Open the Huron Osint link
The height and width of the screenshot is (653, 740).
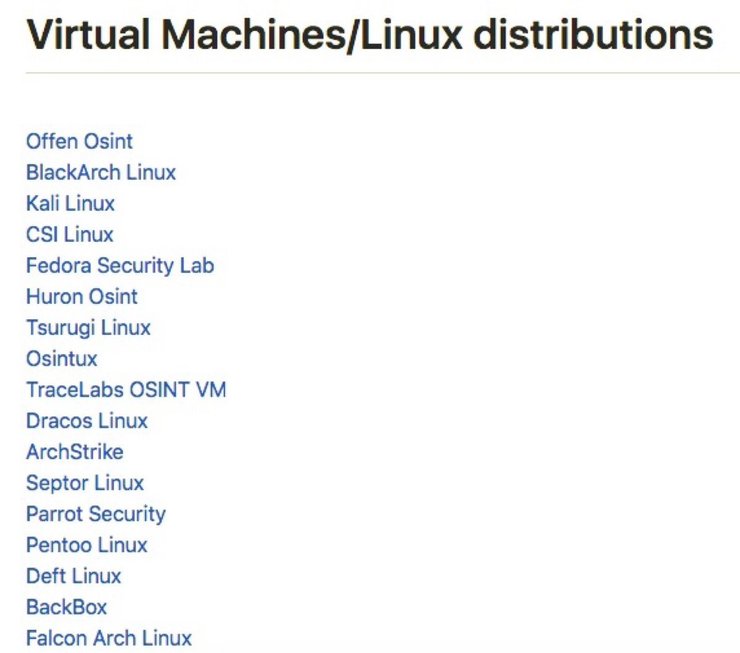point(82,297)
